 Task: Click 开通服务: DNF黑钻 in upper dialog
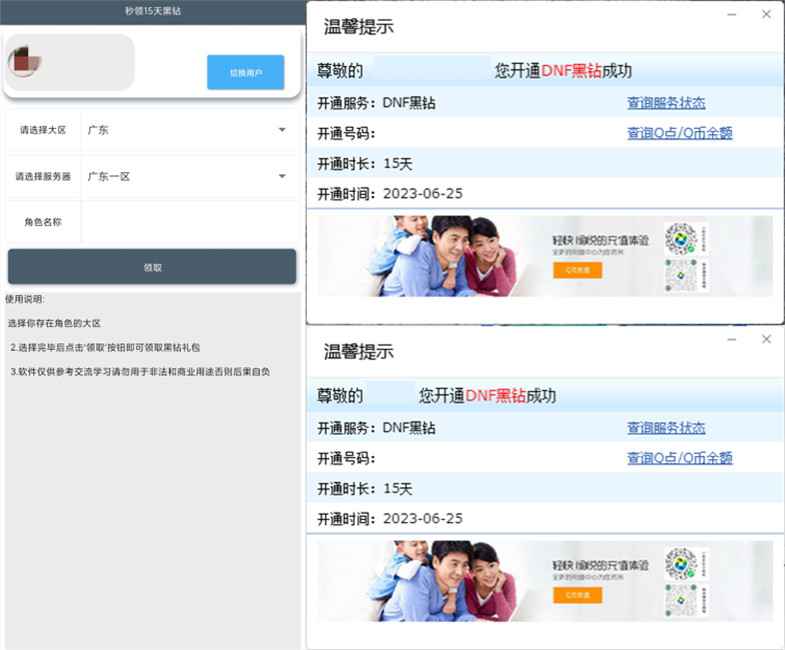(x=376, y=103)
